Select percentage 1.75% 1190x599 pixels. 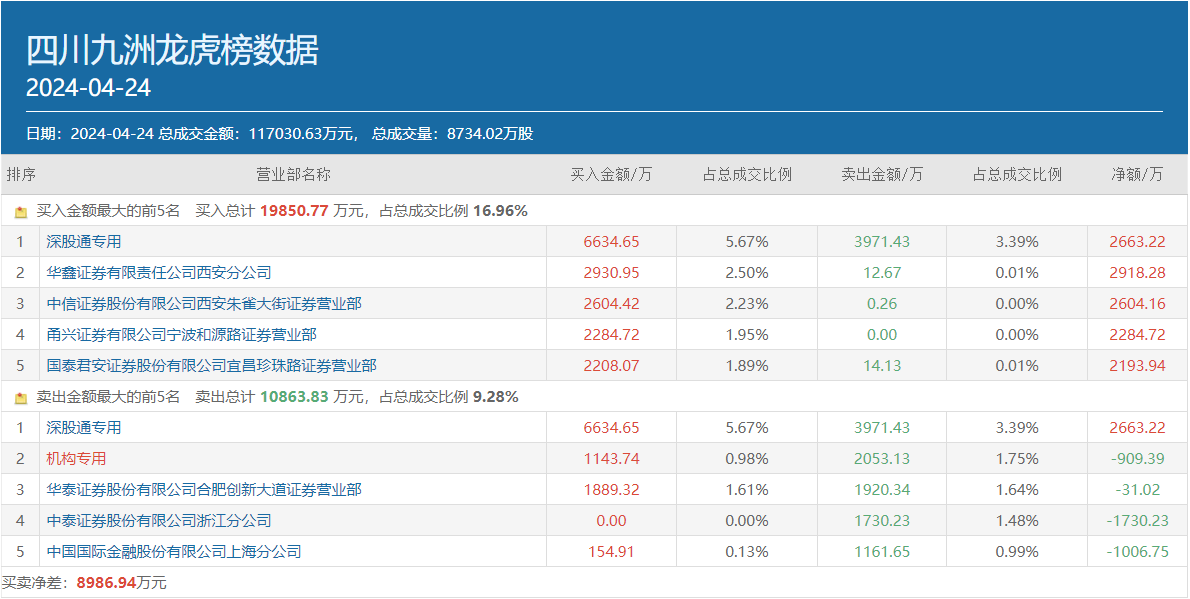pos(1017,459)
